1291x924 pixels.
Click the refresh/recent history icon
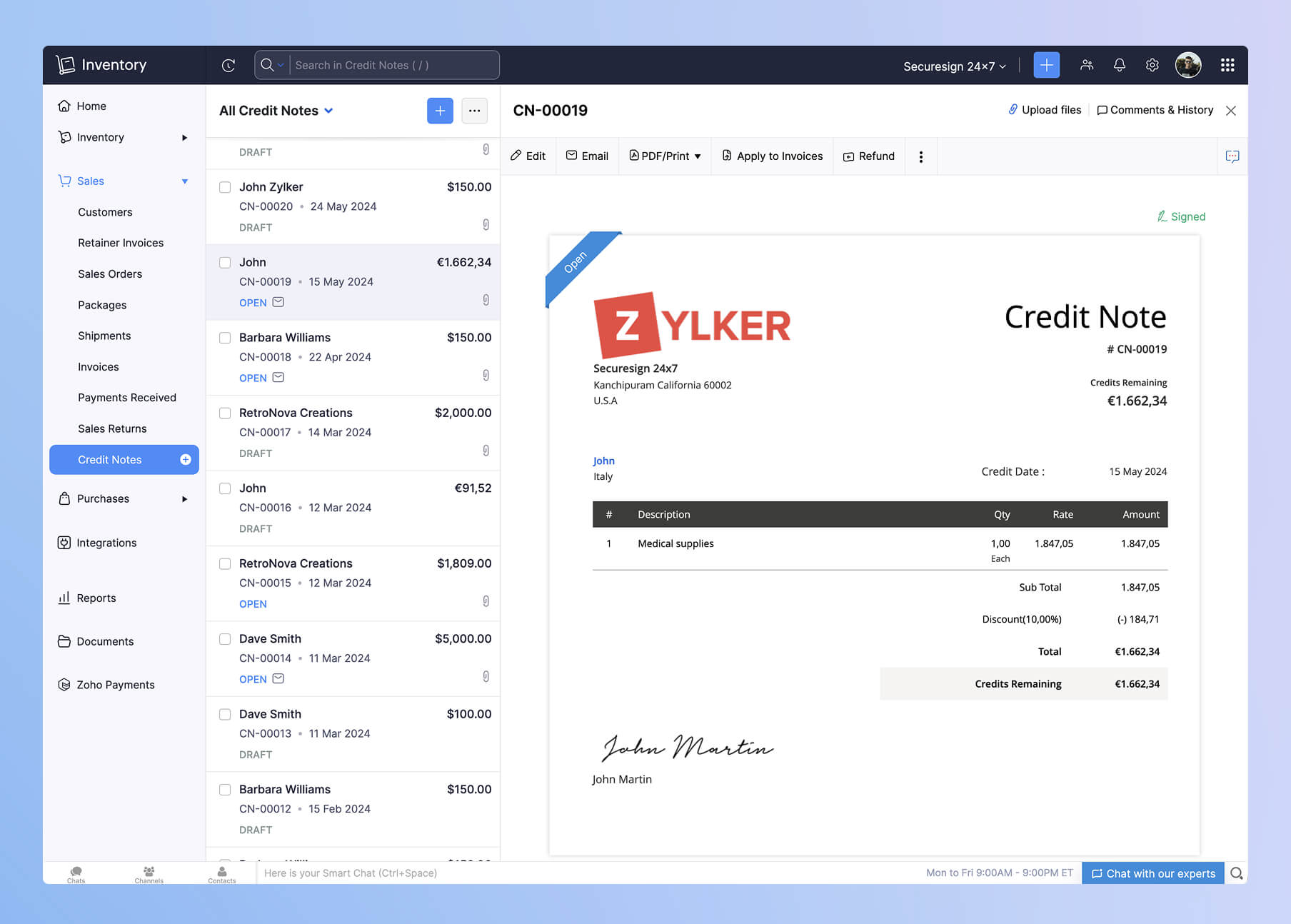pos(228,66)
